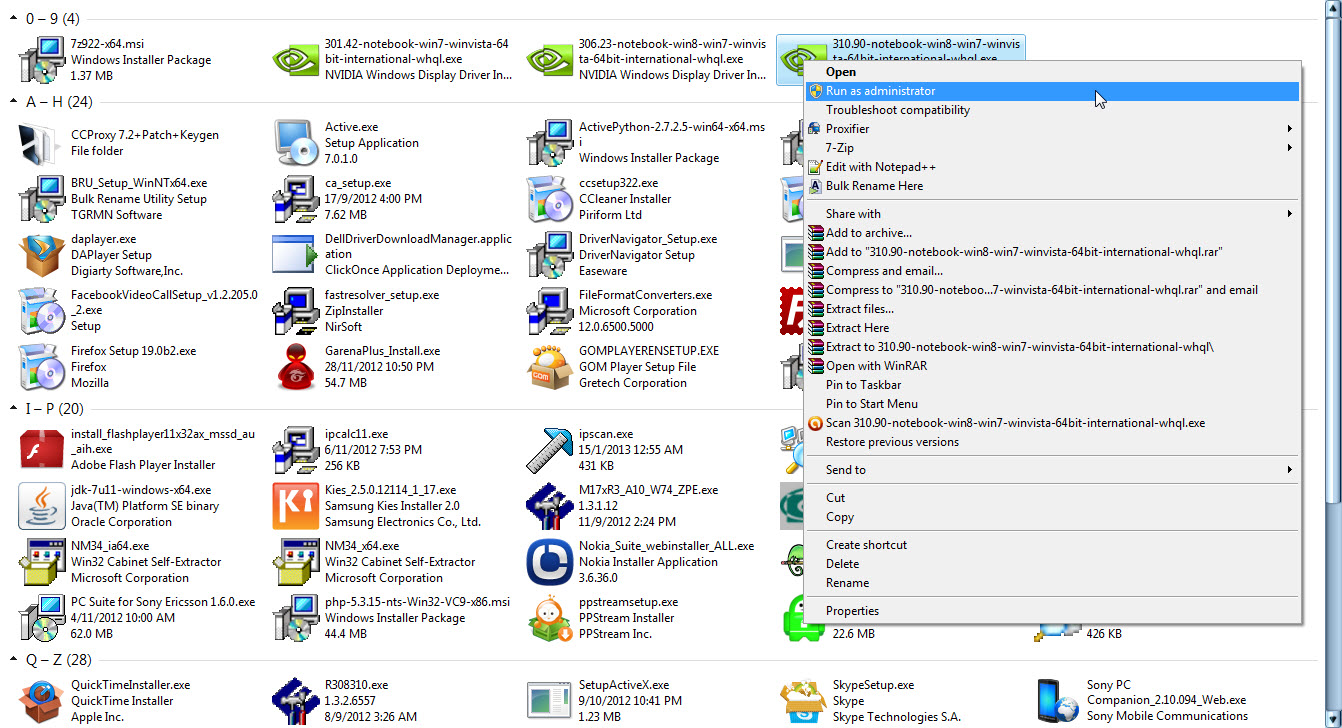Choose Restore previous versions
The width and height of the screenshot is (1342, 728).
pyautogui.click(x=1053, y=442)
